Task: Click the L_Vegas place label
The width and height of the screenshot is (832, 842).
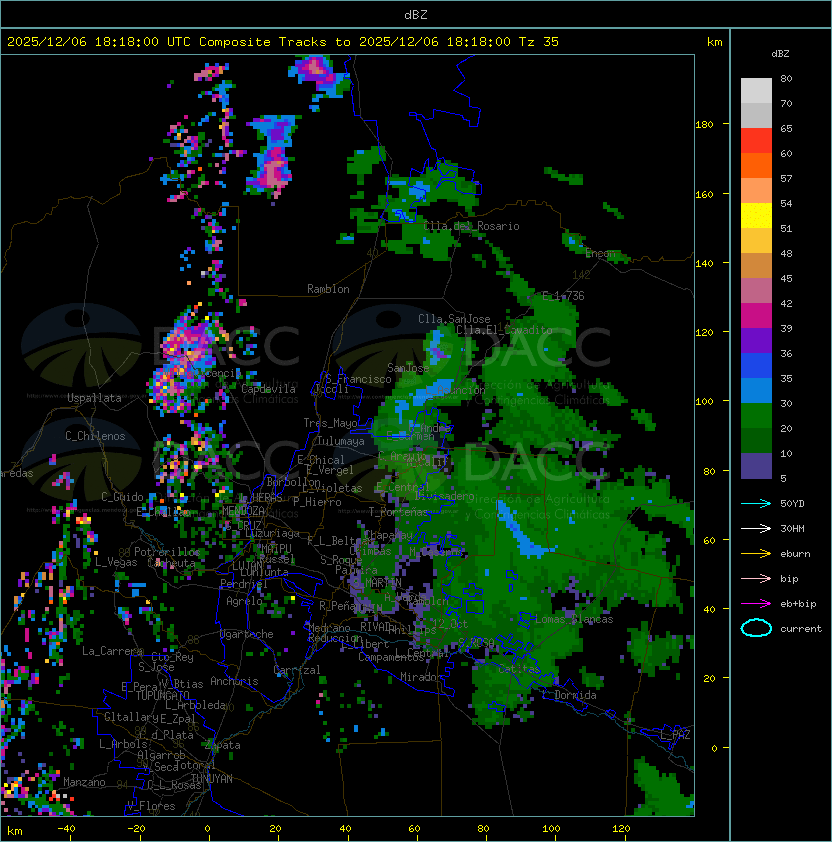Action: [116, 562]
